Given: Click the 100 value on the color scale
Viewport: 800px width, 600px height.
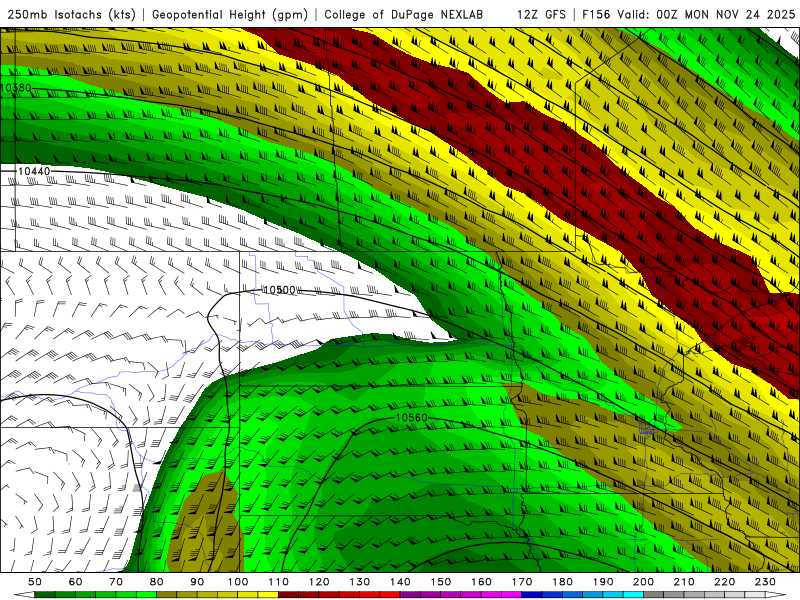Looking at the screenshot, I should point(238,582).
